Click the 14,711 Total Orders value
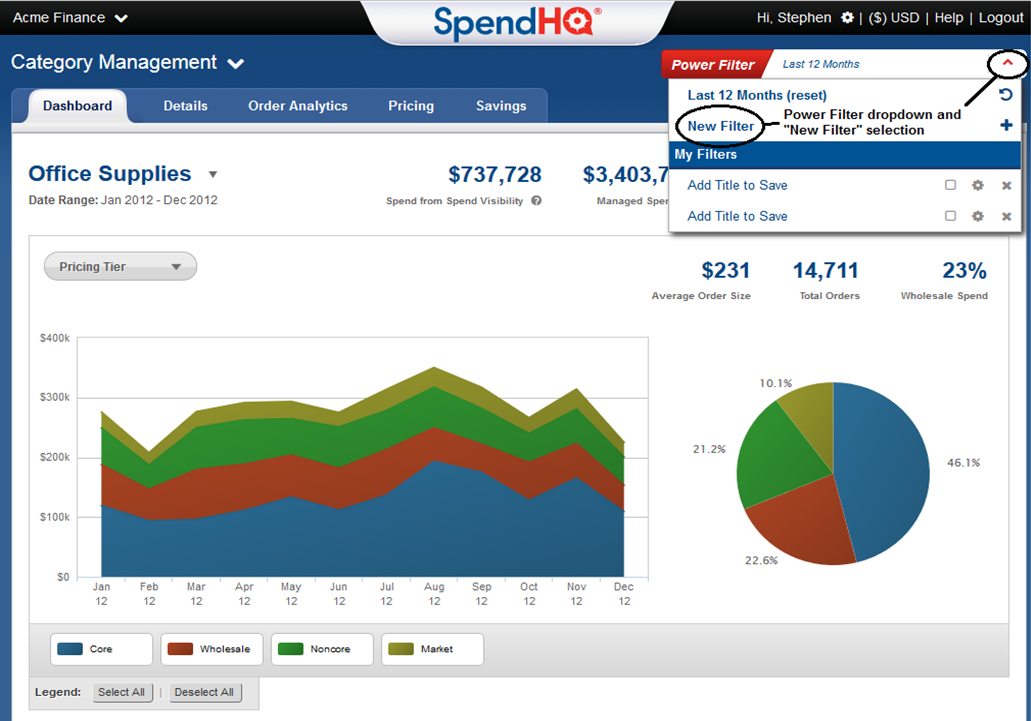Viewport: 1031px width, 721px height. click(x=825, y=270)
